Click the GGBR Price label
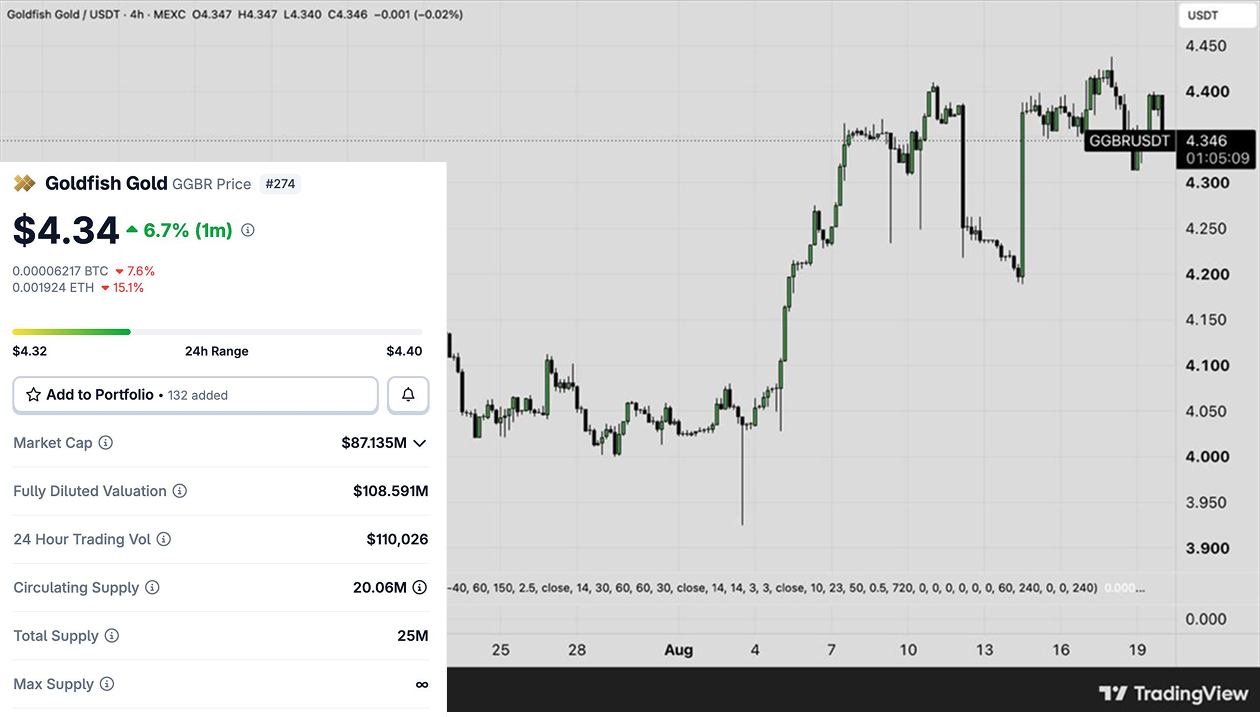Screen dimensions: 1260x717 click(212, 184)
